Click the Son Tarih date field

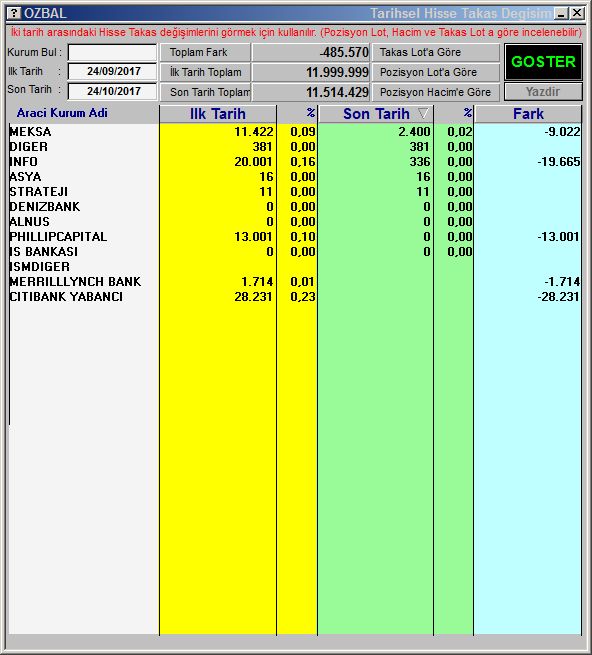tap(112, 91)
